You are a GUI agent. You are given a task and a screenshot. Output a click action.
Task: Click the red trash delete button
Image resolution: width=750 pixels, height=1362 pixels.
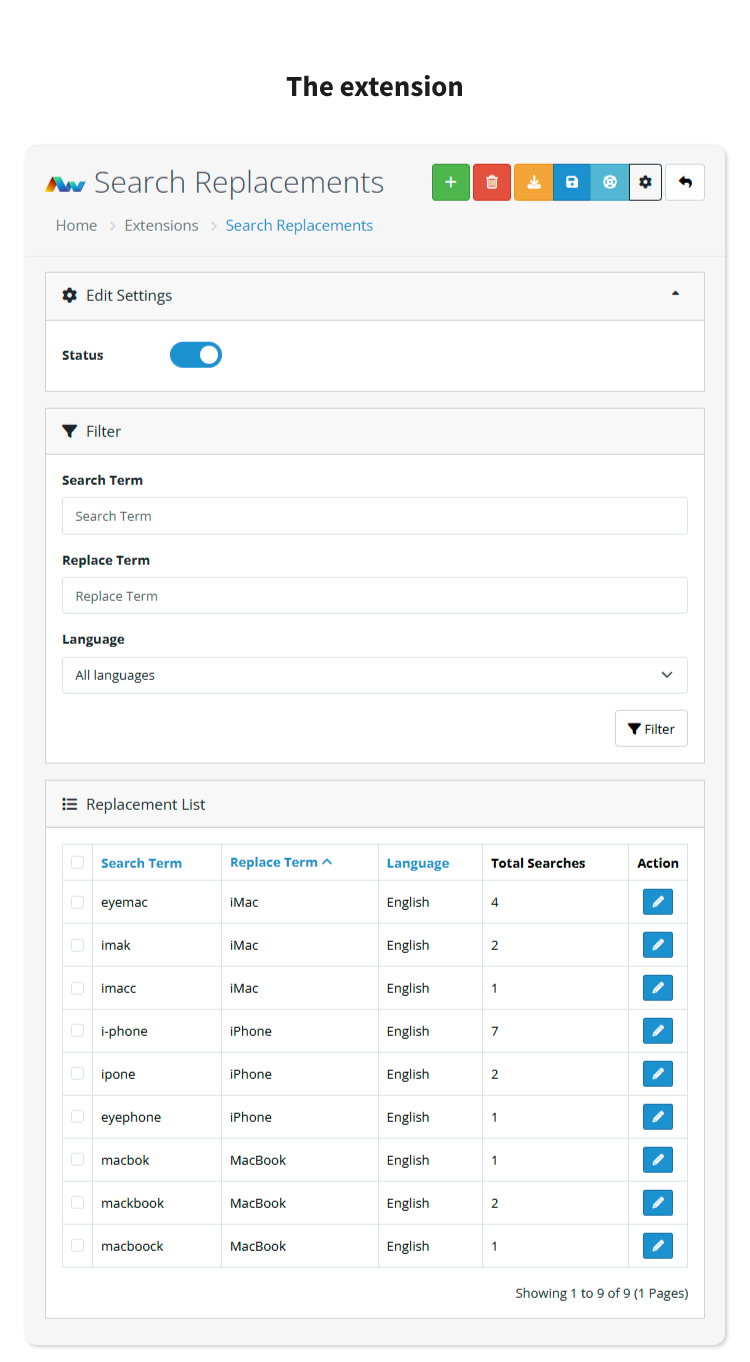[x=492, y=182]
